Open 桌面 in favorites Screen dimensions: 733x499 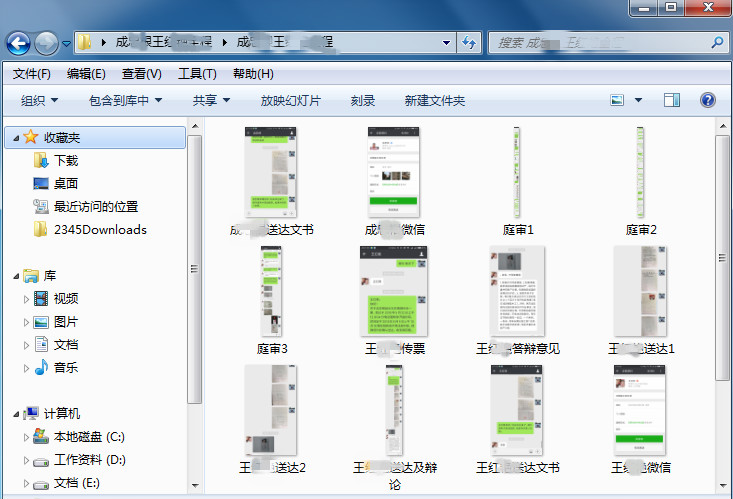click(x=66, y=183)
